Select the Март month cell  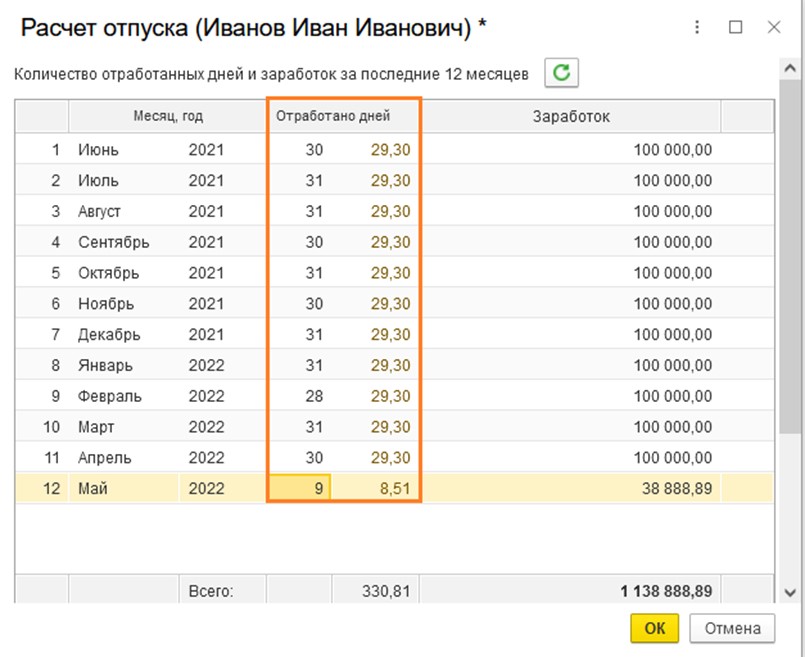[x=124, y=427]
